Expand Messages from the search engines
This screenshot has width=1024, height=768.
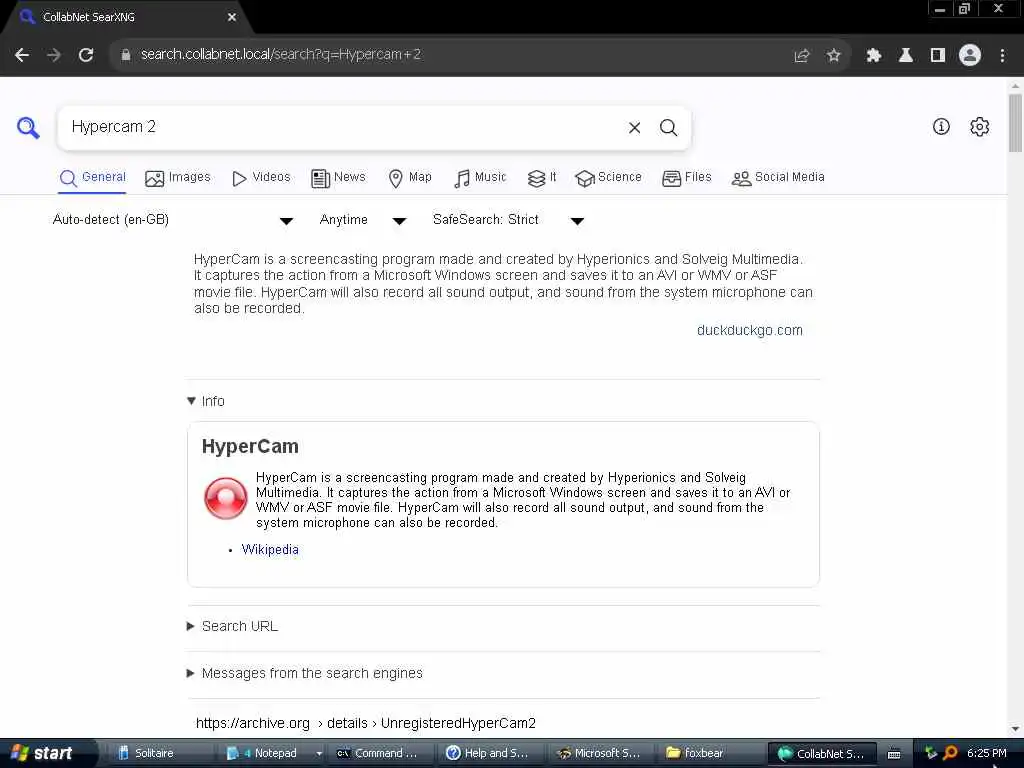coord(305,673)
